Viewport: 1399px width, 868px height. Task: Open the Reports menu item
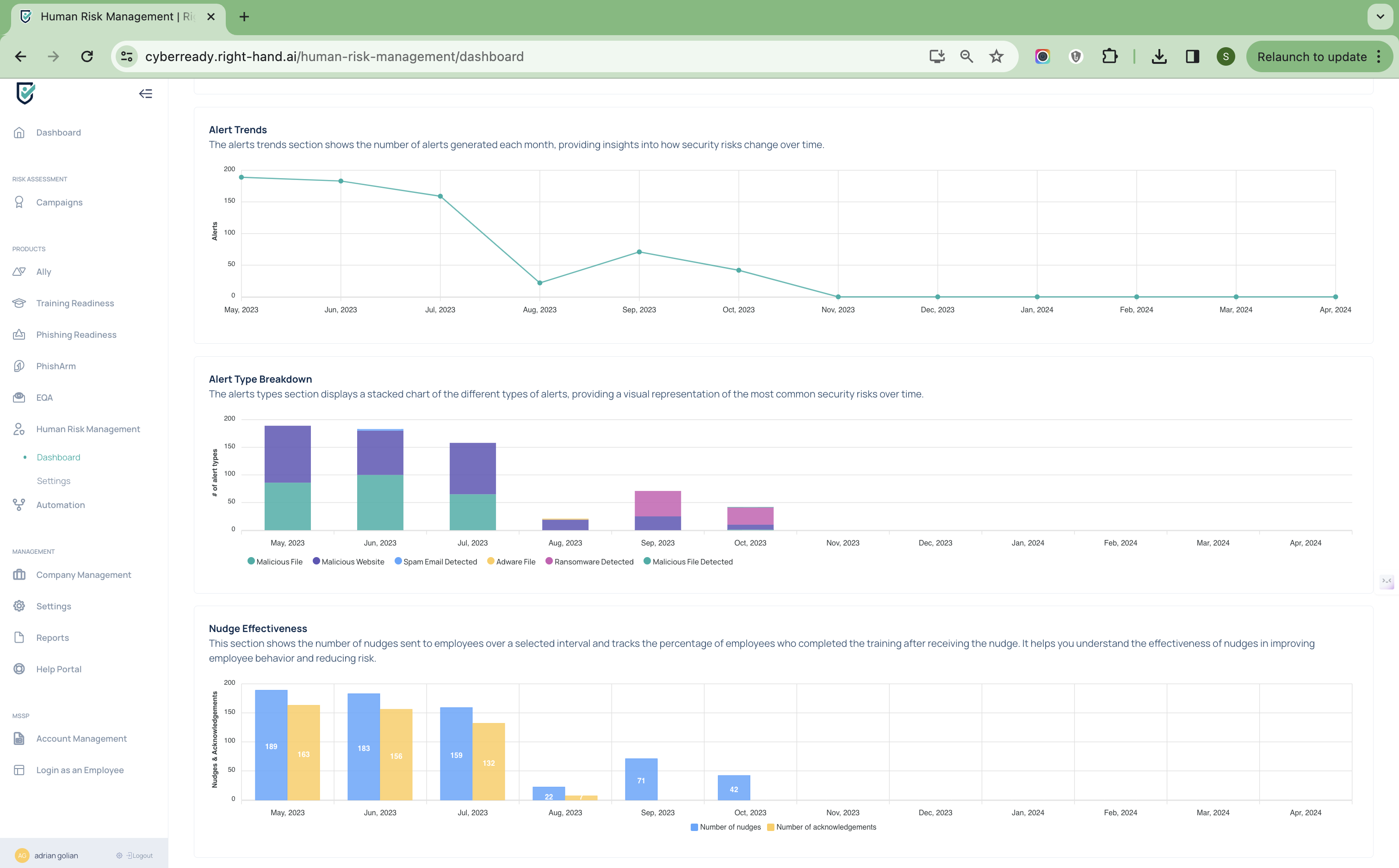tap(52, 637)
